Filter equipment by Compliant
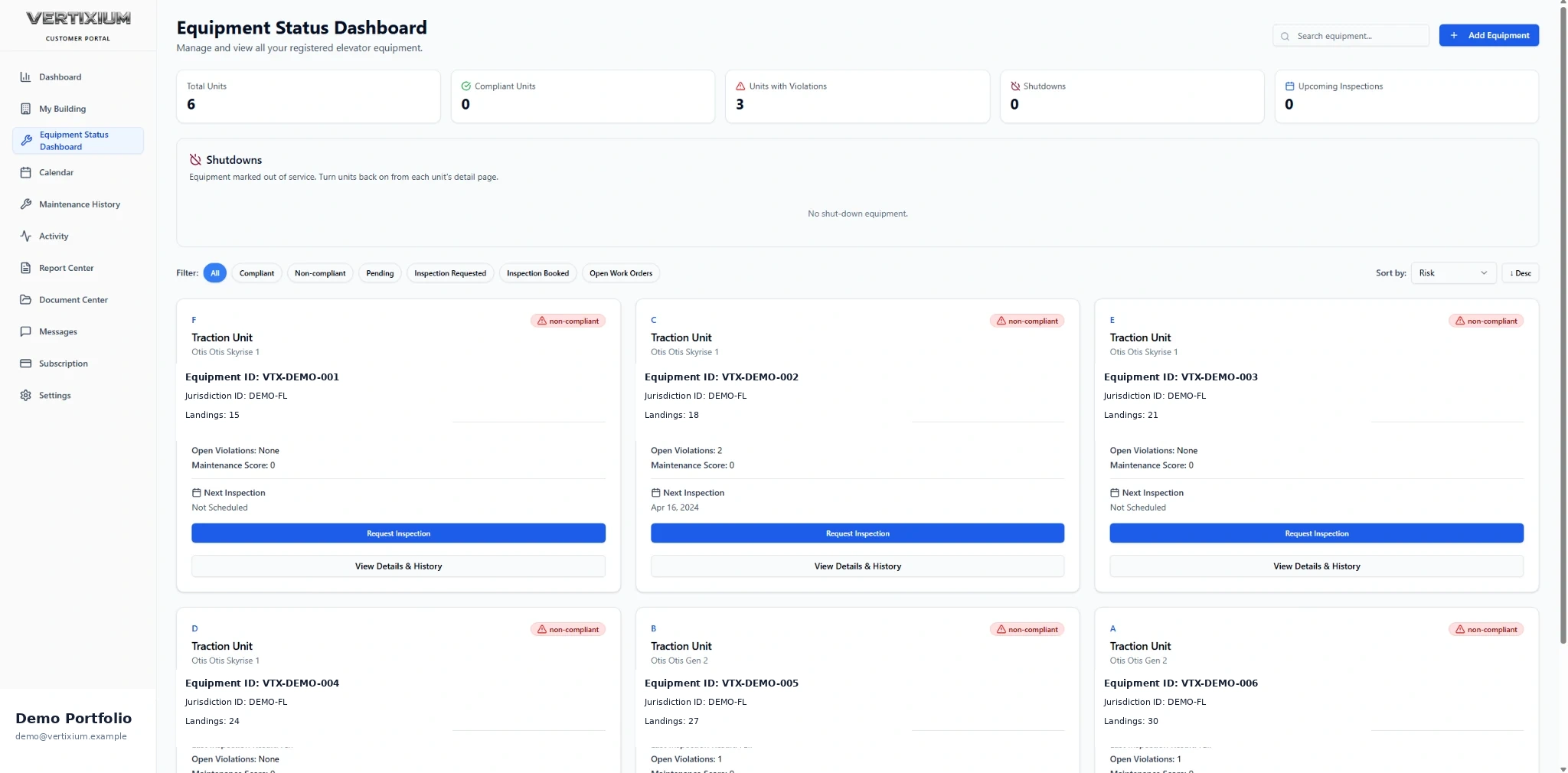Viewport: 1568px width, 773px height. pos(256,273)
